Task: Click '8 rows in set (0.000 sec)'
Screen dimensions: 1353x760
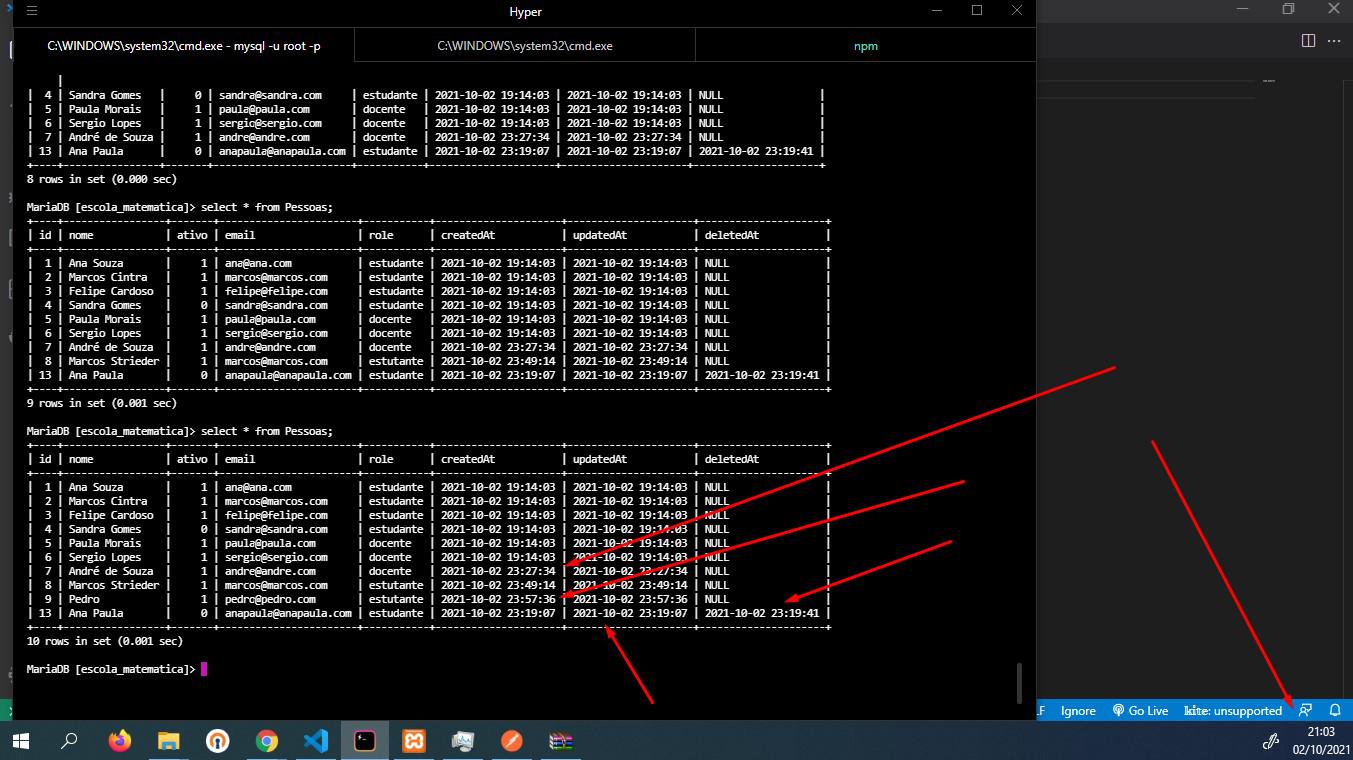Action: pos(102,179)
